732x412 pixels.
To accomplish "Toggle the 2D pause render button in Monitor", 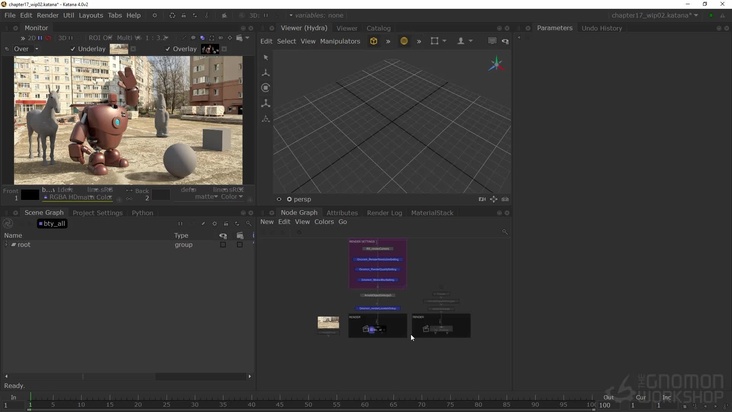I will pos(40,38).
